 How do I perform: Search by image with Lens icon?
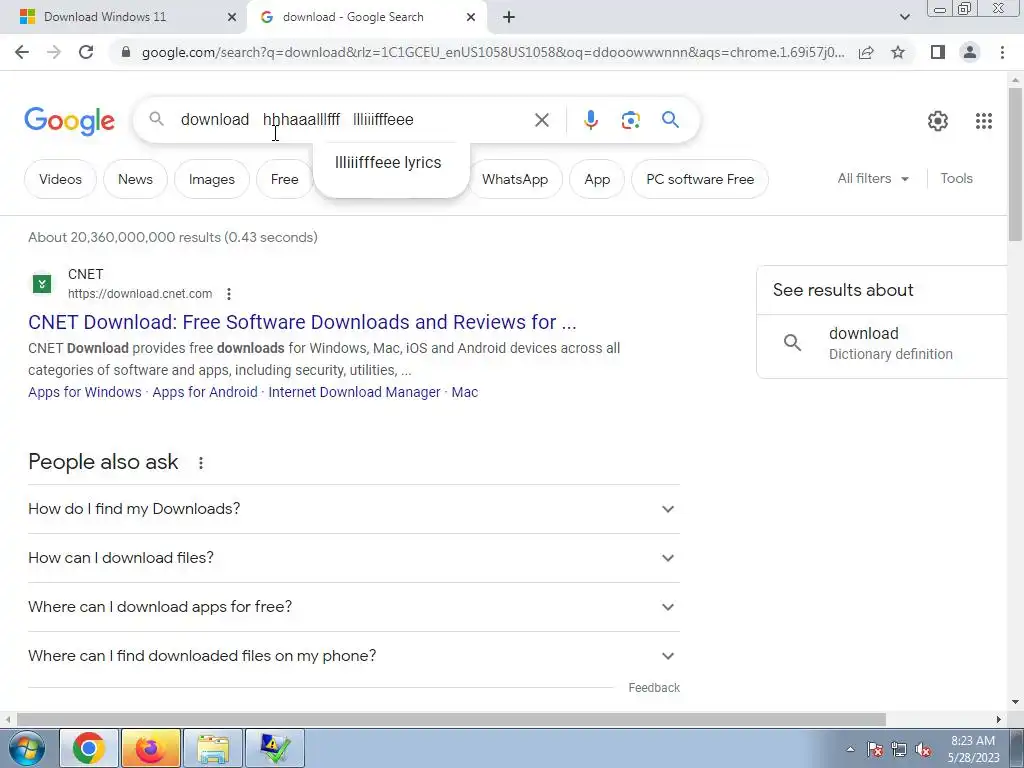click(x=630, y=120)
